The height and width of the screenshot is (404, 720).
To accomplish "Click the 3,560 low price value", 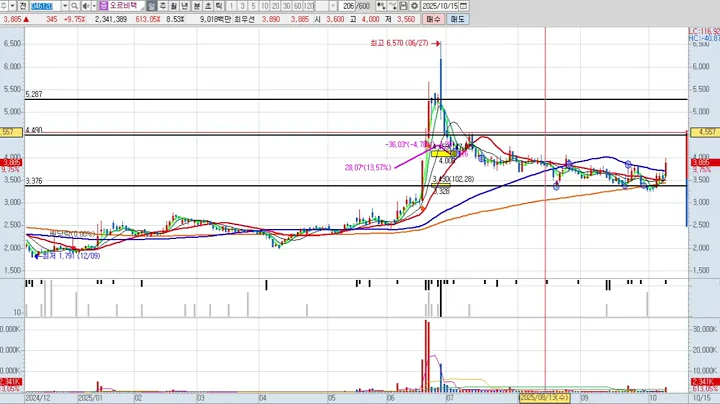I will (x=406, y=19).
